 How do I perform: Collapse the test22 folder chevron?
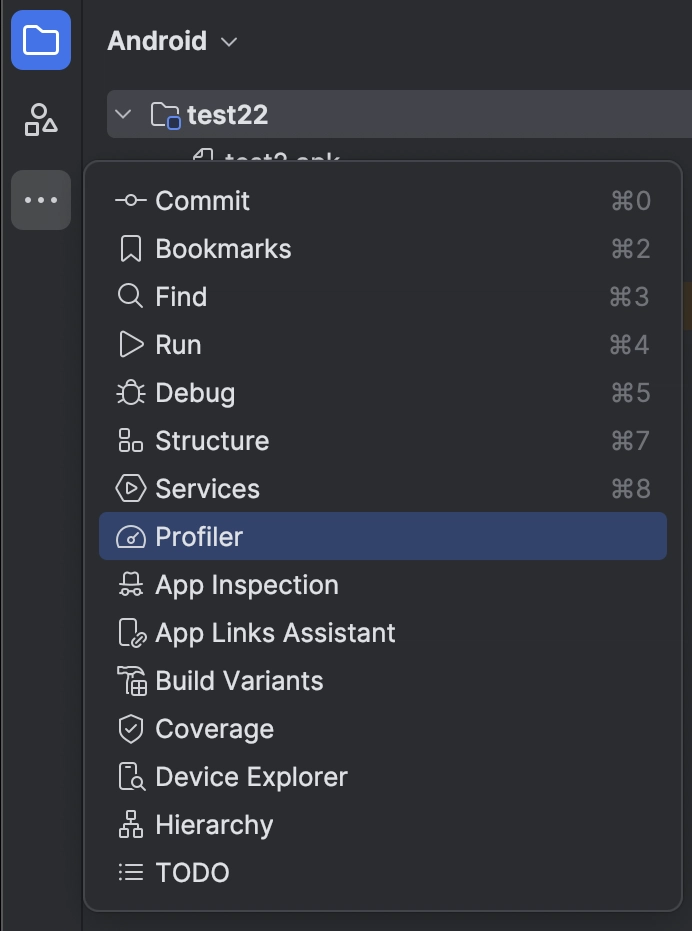pyautogui.click(x=123, y=114)
